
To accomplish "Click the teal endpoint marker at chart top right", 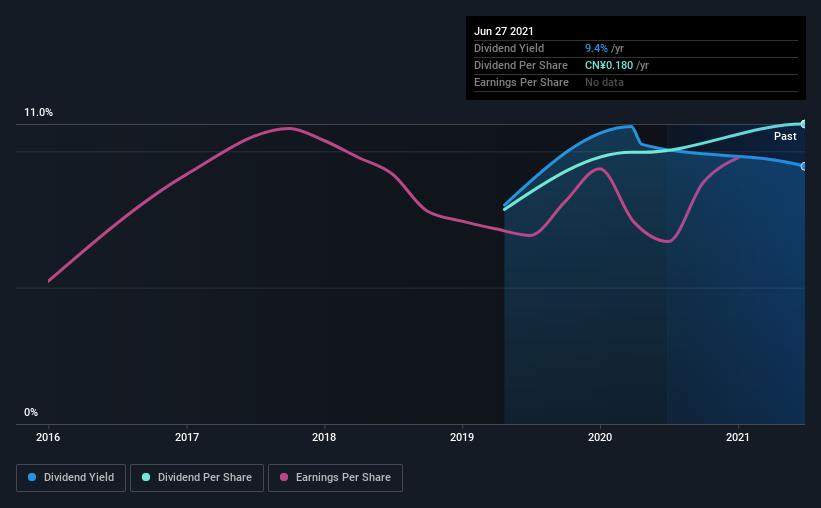I will coord(804,124).
